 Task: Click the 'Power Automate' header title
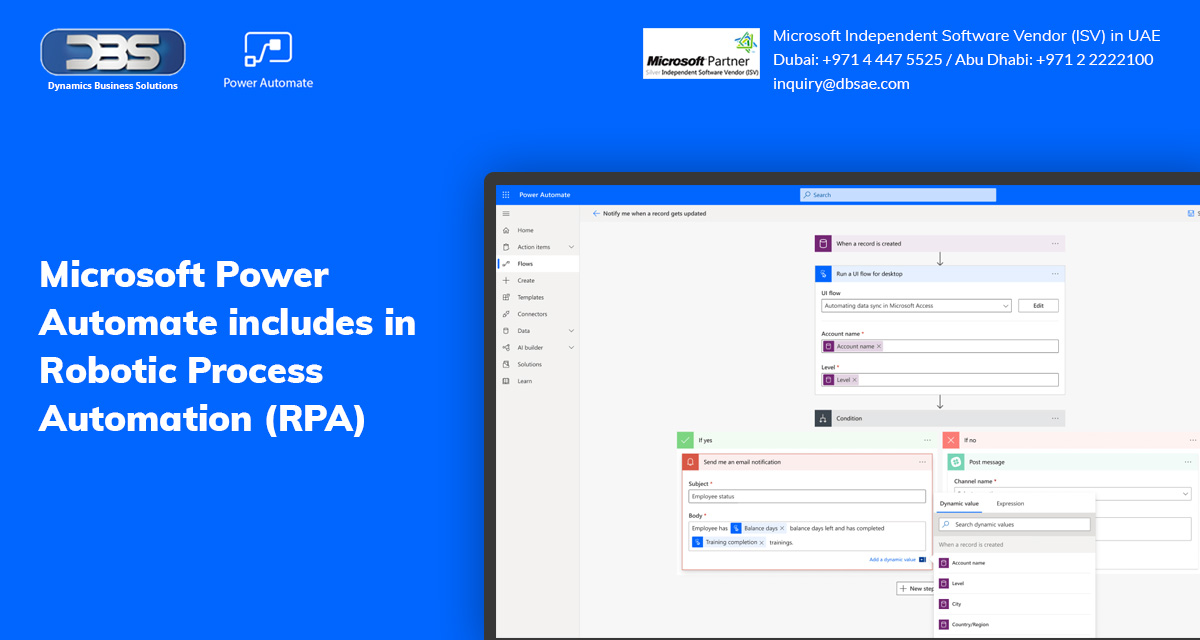[544, 195]
